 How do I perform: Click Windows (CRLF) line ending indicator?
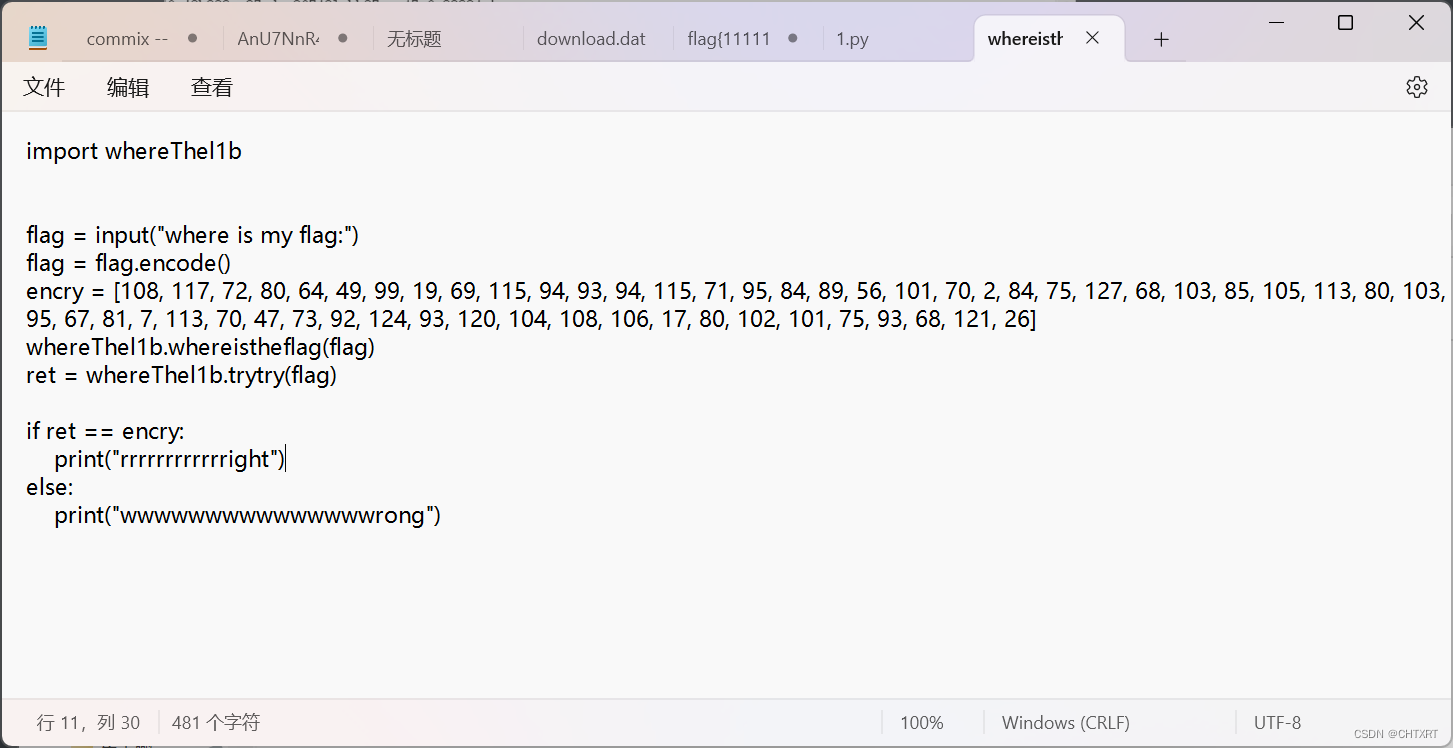click(x=1065, y=722)
